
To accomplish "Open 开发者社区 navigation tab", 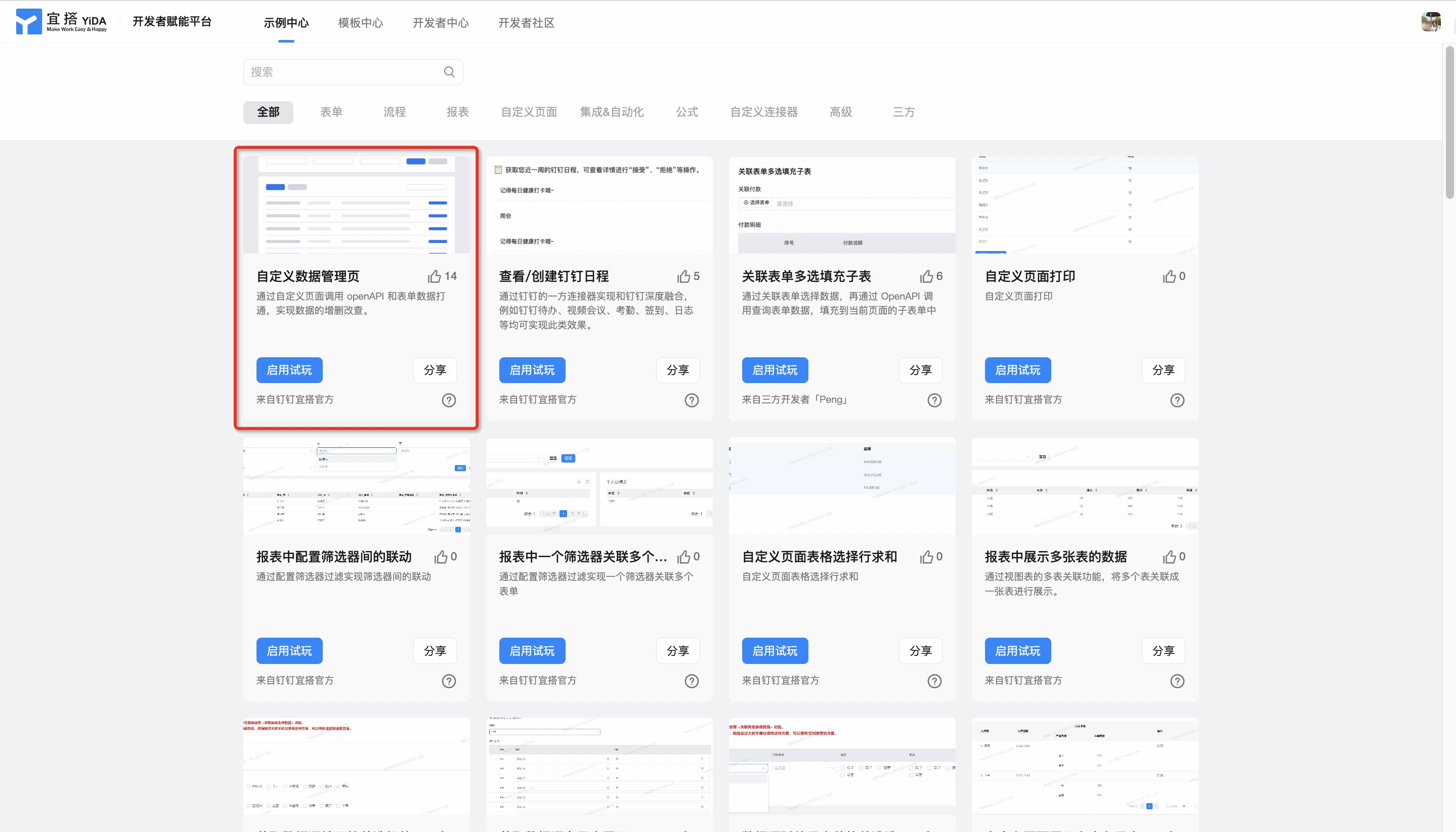I will pos(526,23).
